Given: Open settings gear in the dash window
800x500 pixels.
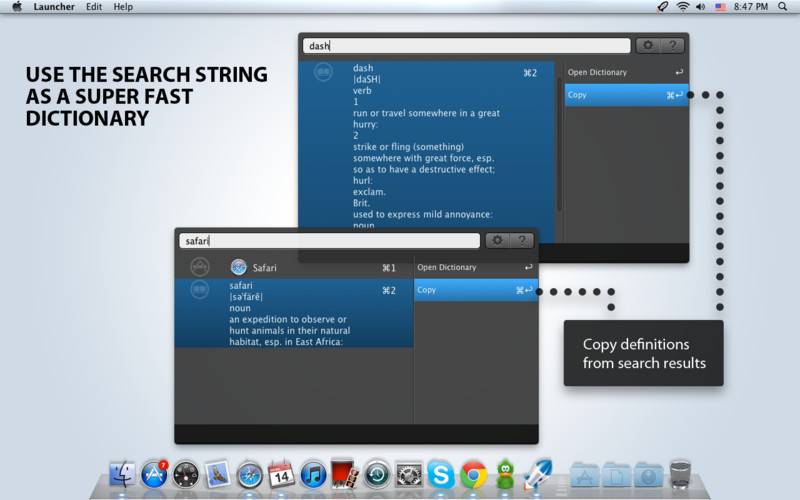Looking at the screenshot, I should (648, 45).
